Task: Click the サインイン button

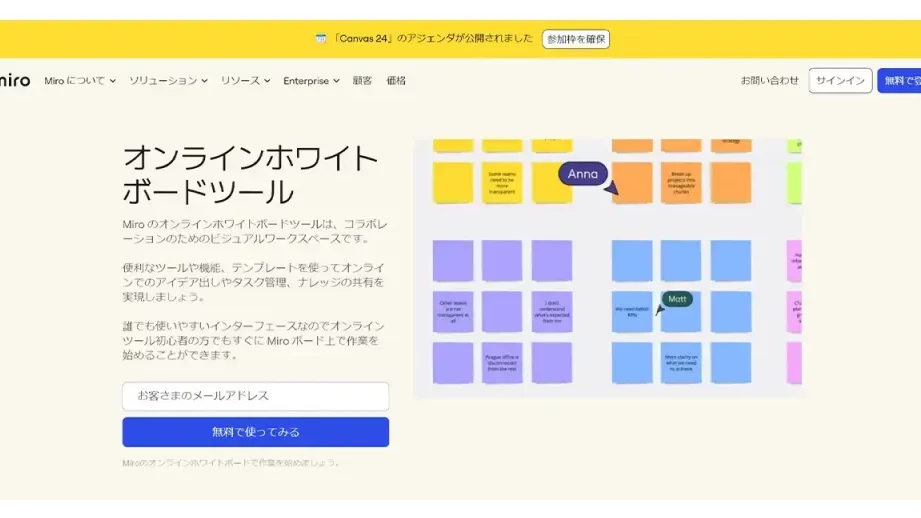Action: [x=840, y=80]
